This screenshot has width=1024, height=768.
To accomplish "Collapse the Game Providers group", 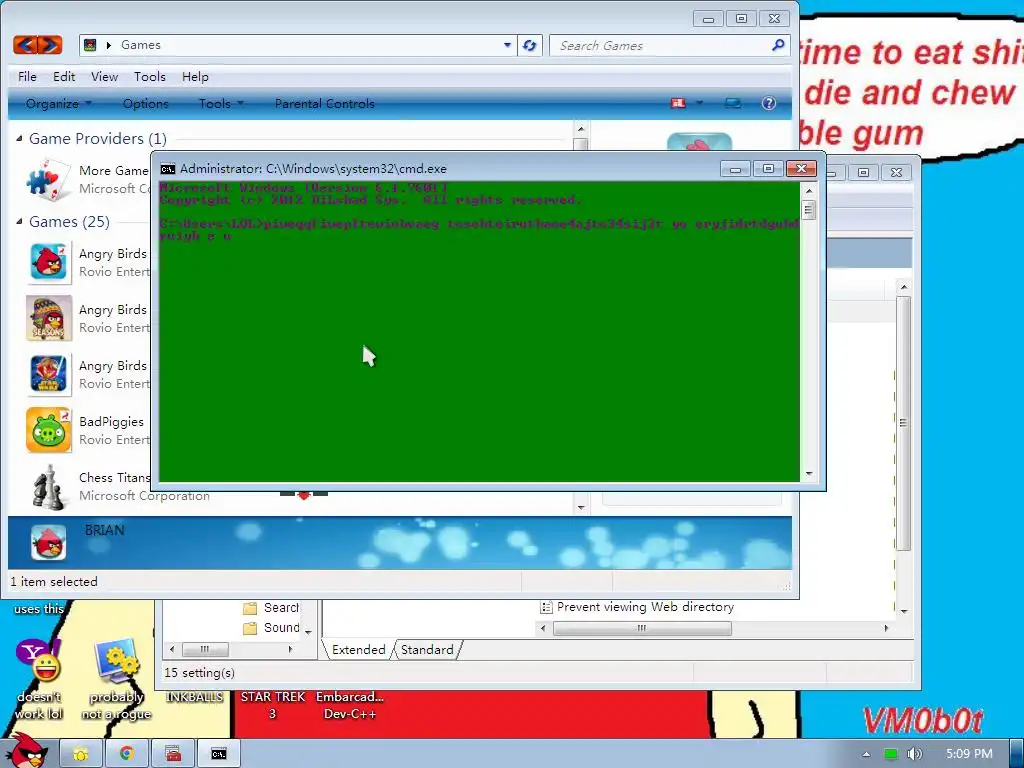I will click(19, 138).
